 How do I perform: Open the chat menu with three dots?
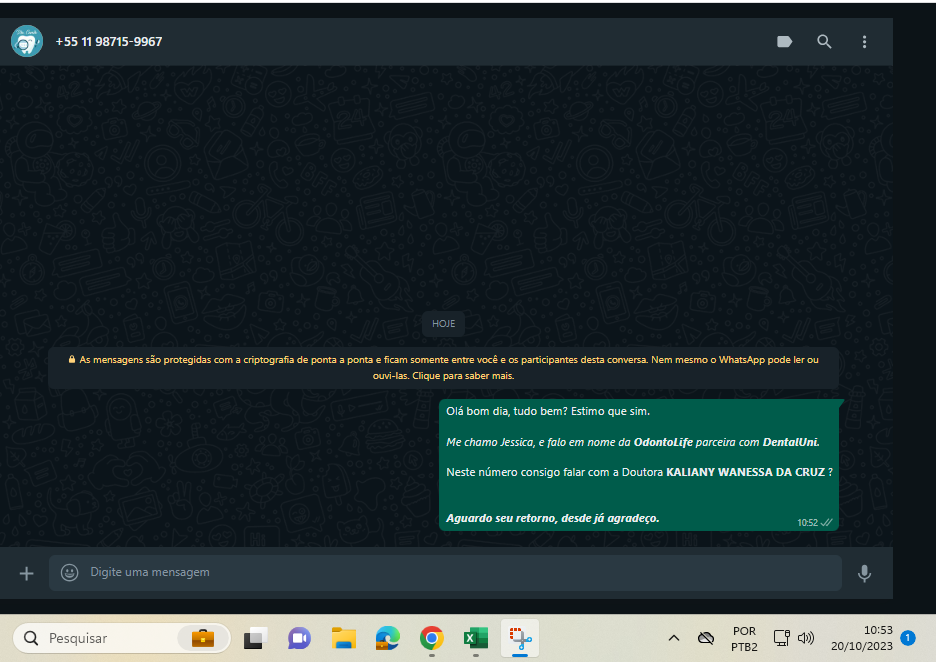864,41
